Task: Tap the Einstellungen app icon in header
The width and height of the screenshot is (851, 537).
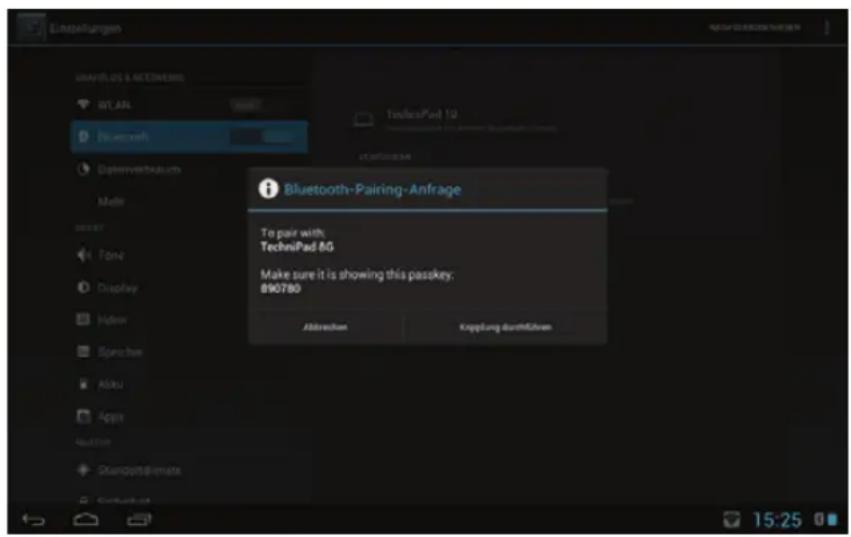Action: pyautogui.click(x=30, y=27)
